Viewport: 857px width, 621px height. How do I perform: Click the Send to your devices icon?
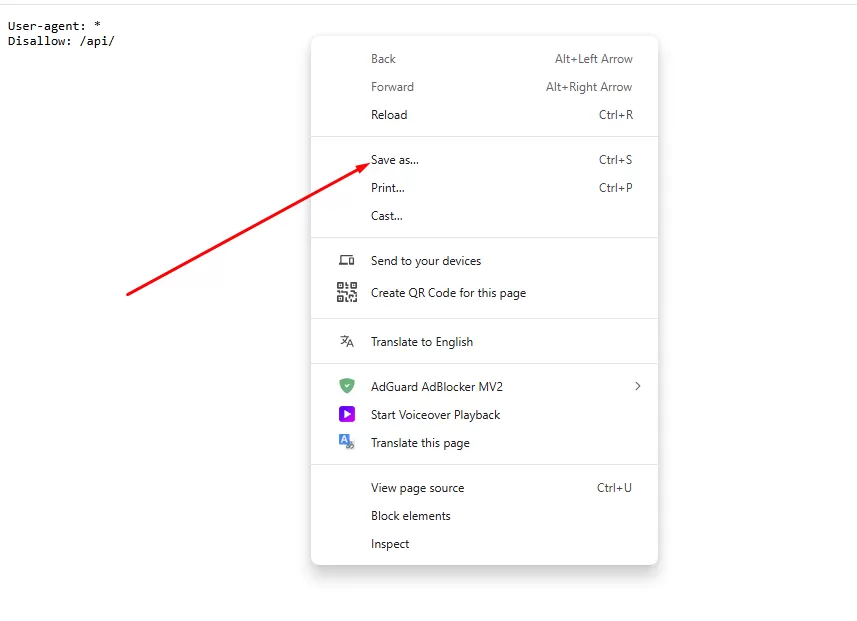pos(347,261)
